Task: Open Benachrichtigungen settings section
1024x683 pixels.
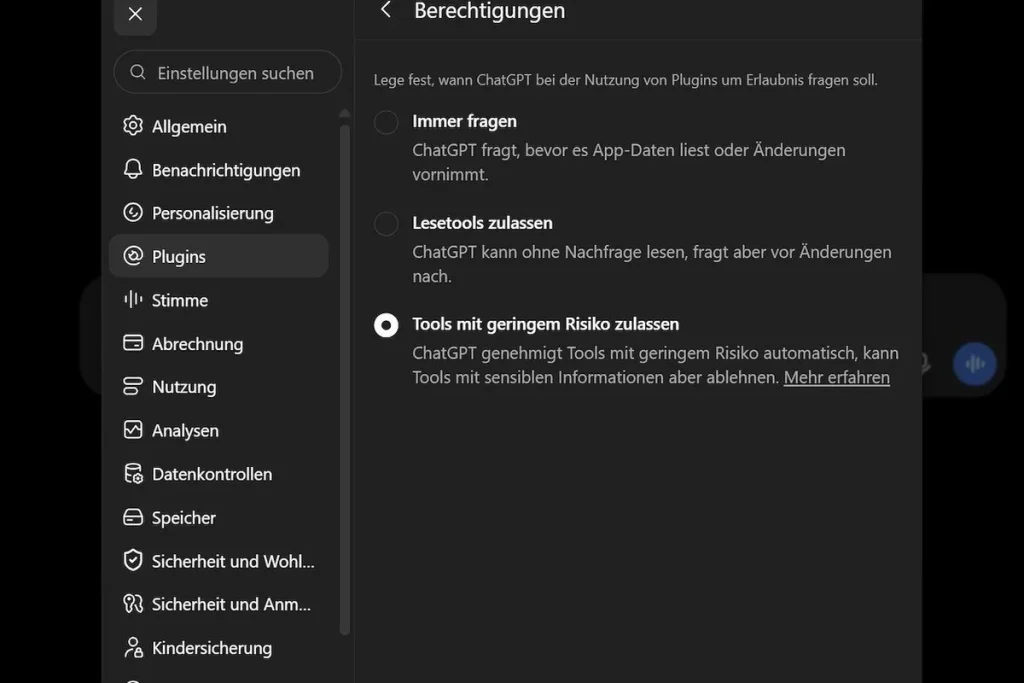Action: point(219,170)
